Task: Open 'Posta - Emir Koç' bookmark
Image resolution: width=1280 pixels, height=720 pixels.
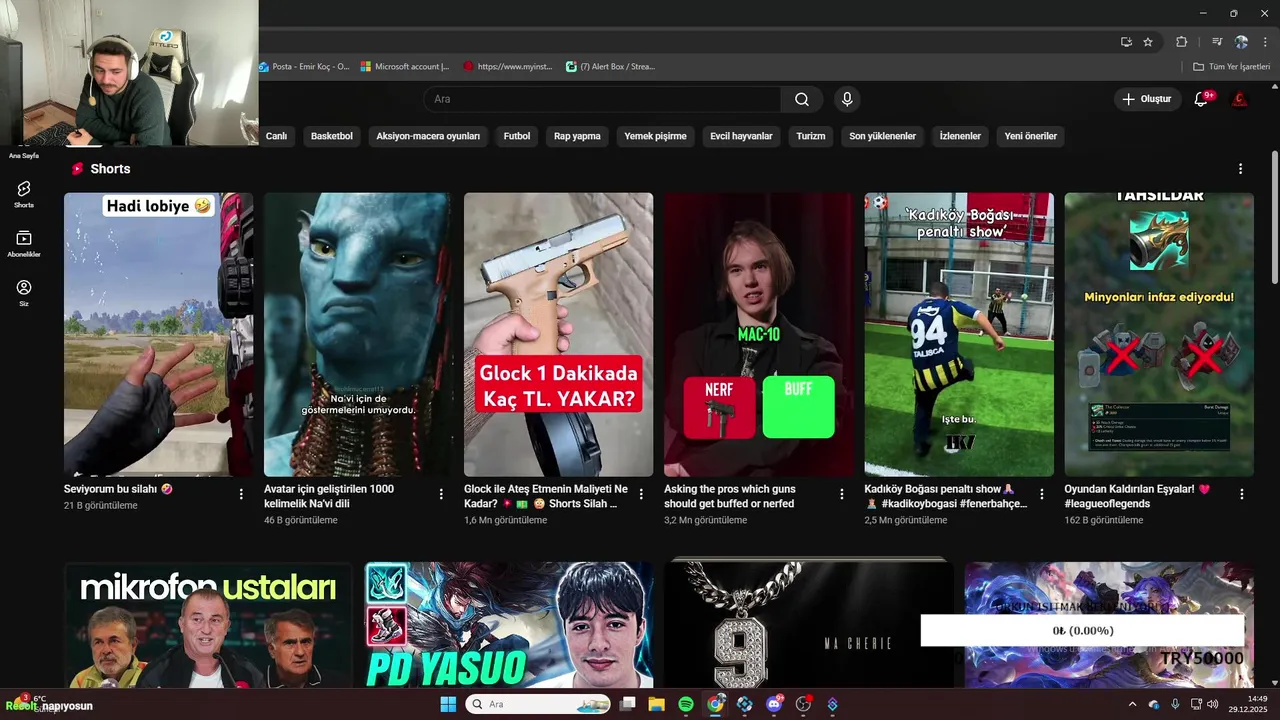Action: point(304,67)
